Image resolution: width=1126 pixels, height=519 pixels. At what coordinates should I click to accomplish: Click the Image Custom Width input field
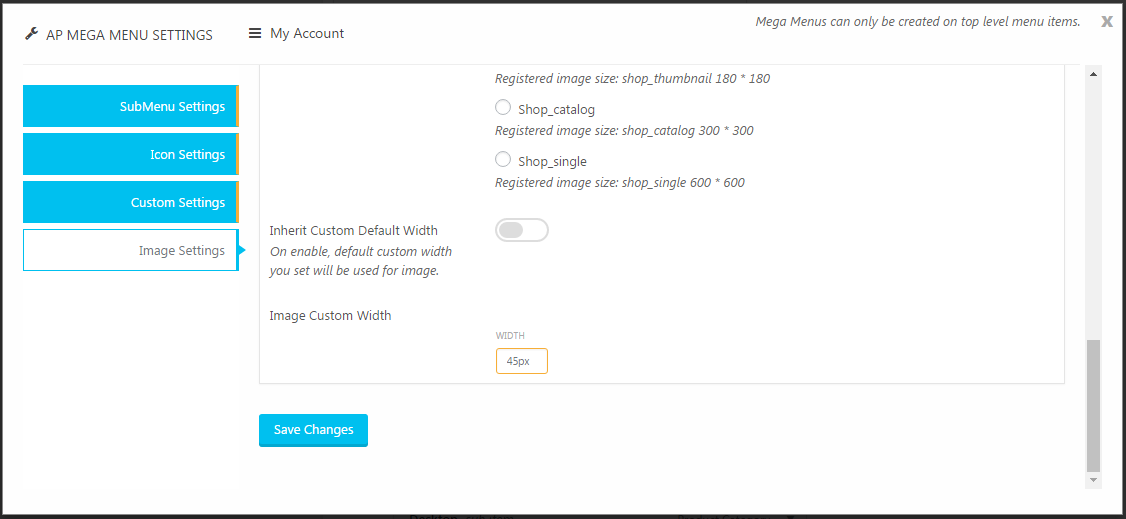click(x=522, y=361)
